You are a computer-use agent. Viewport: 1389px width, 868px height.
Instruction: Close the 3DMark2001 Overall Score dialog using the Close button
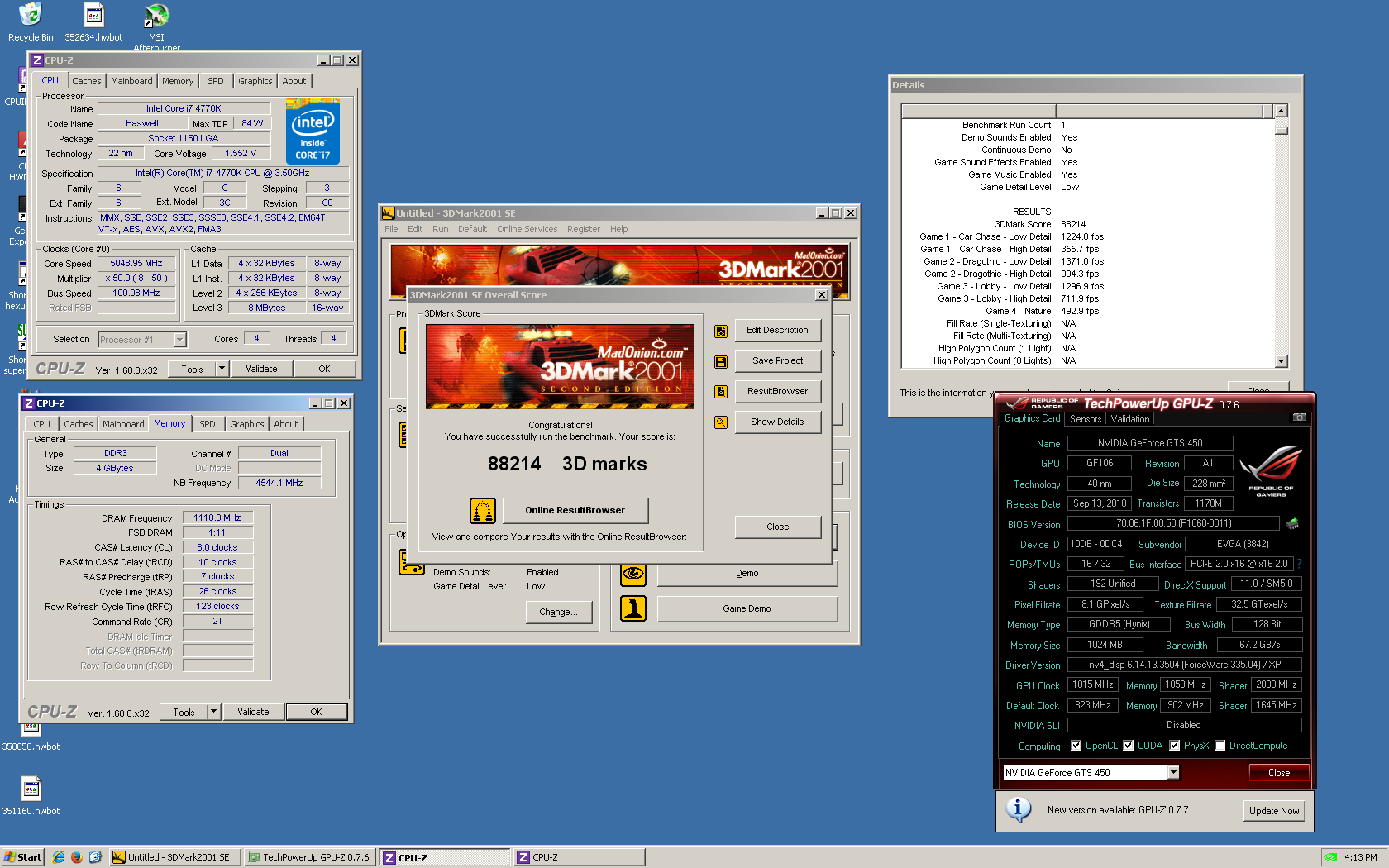click(x=777, y=527)
